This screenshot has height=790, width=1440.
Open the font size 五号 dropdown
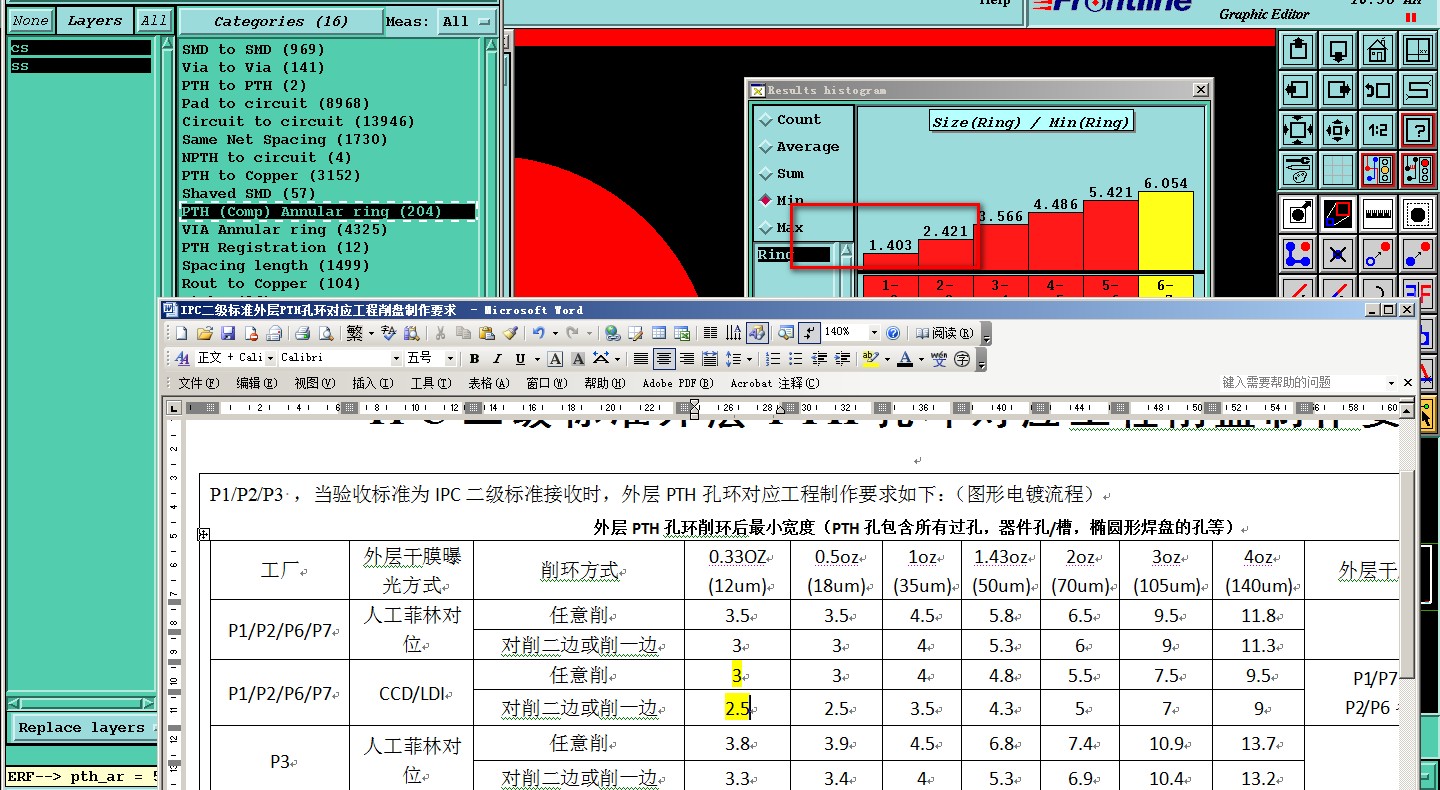450,358
